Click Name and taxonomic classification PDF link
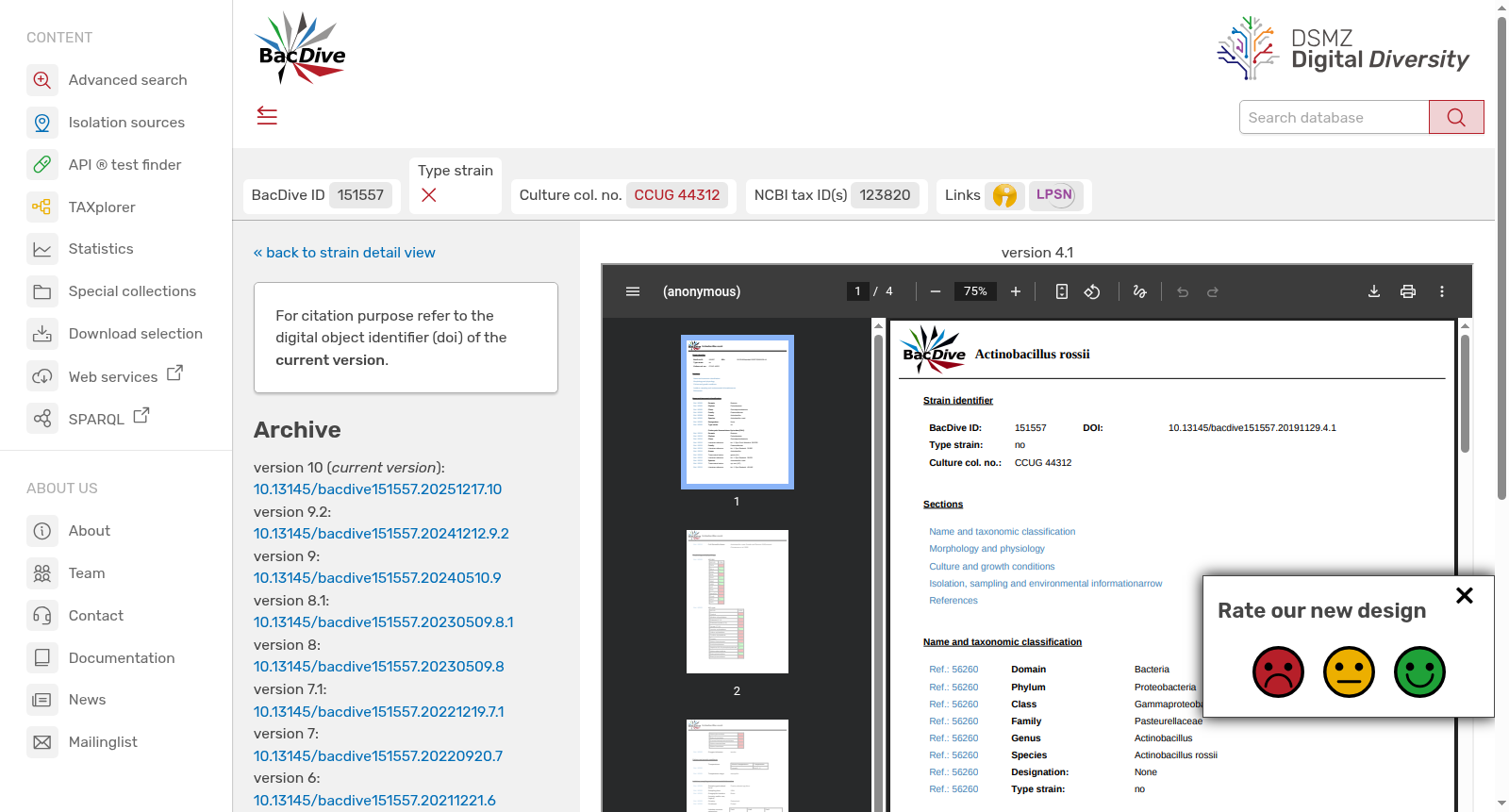The image size is (1509, 812). click(1002, 532)
